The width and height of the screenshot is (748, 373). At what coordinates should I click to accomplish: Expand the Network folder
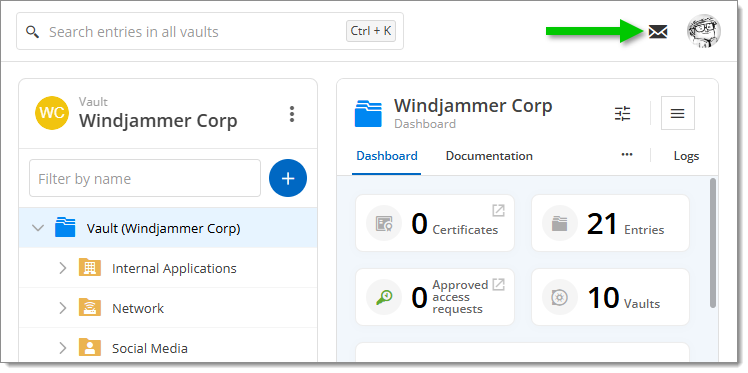click(x=62, y=308)
